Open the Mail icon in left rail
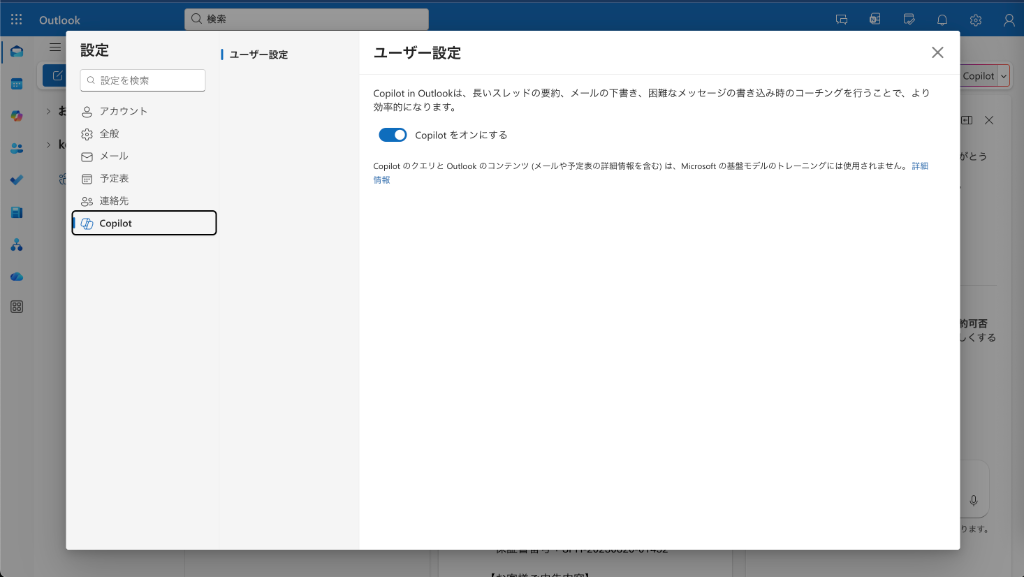Viewport: 1024px width, 577px height. 16,52
